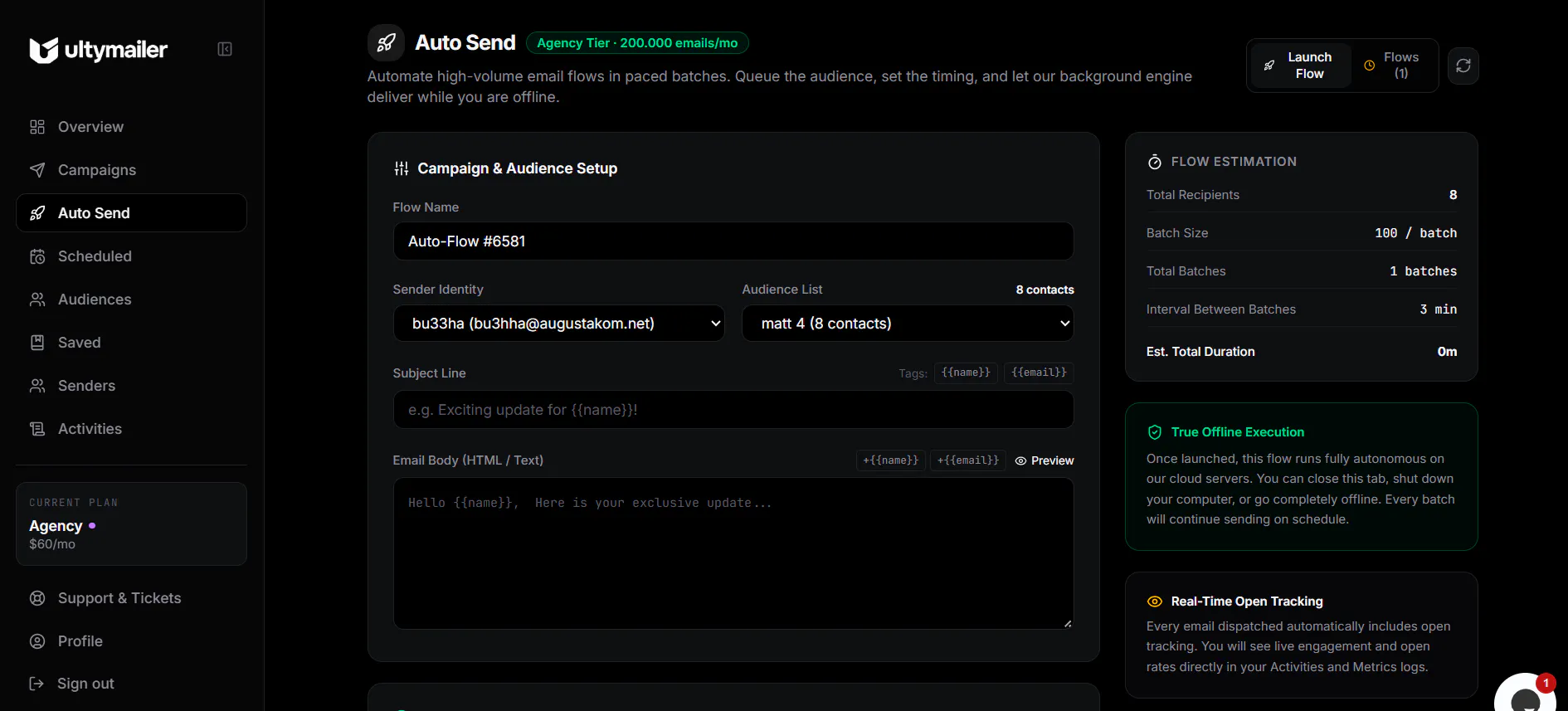Click the Support & Tickets lifebuoy icon

point(37,598)
